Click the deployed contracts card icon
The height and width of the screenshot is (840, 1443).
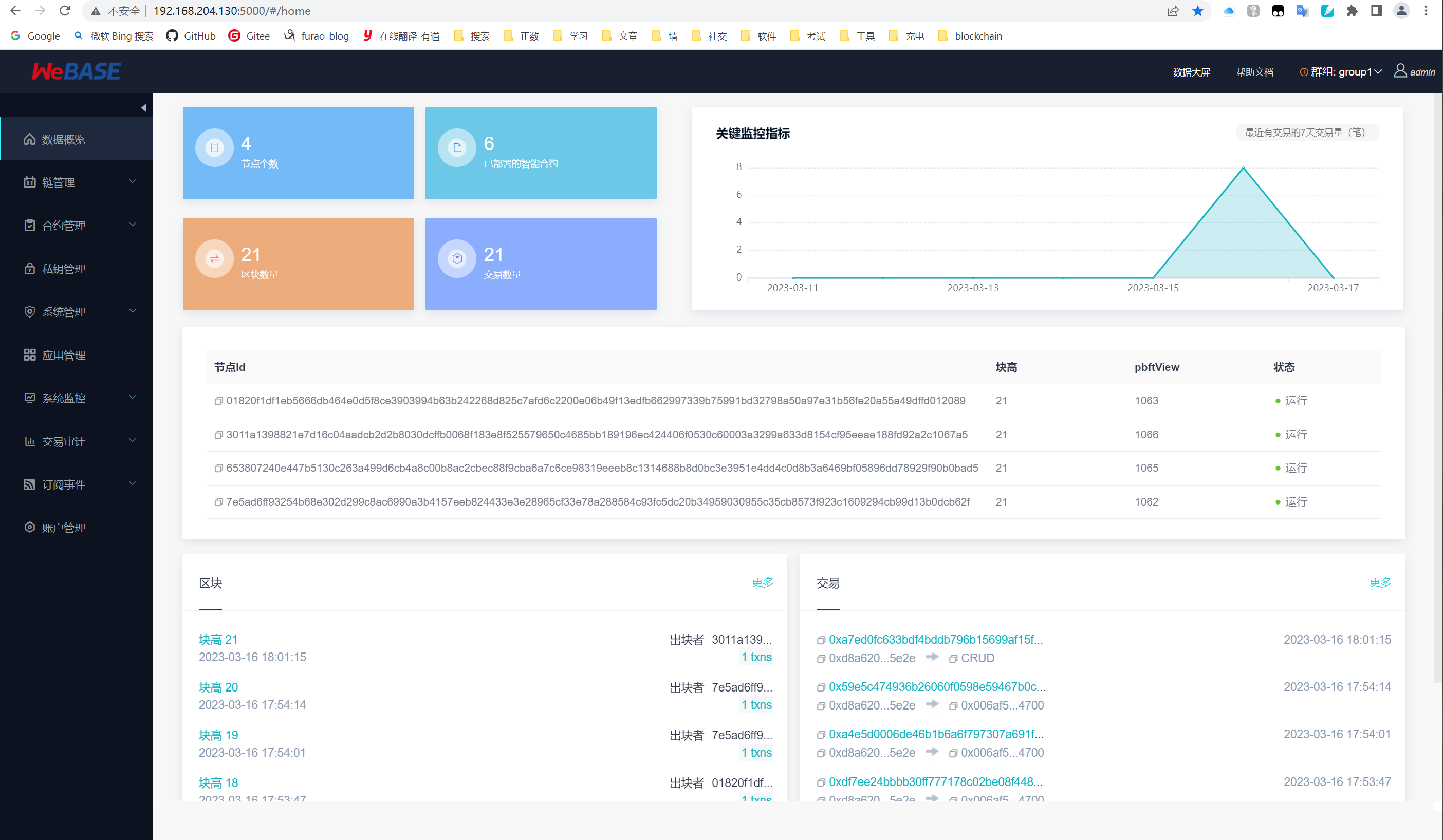457,148
